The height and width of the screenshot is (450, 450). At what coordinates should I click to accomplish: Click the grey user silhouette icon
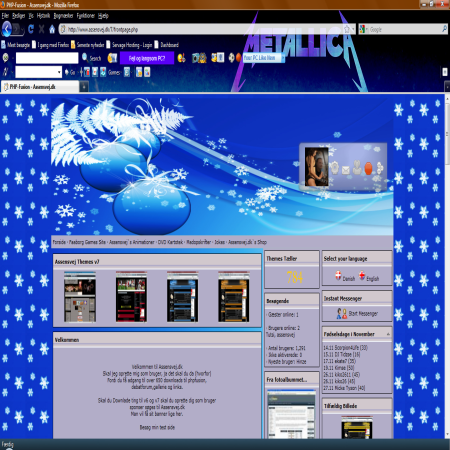point(357,168)
